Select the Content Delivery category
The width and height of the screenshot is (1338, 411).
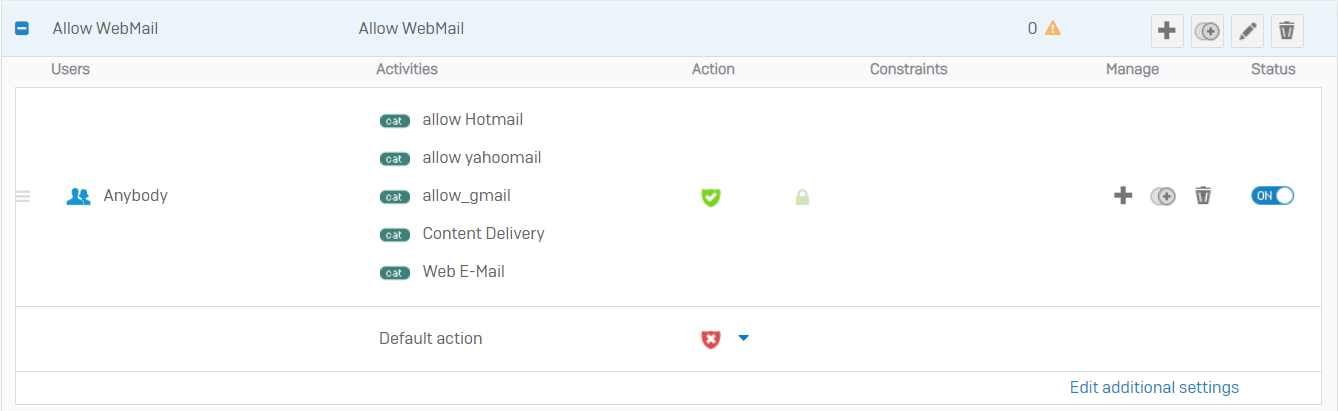pos(483,234)
